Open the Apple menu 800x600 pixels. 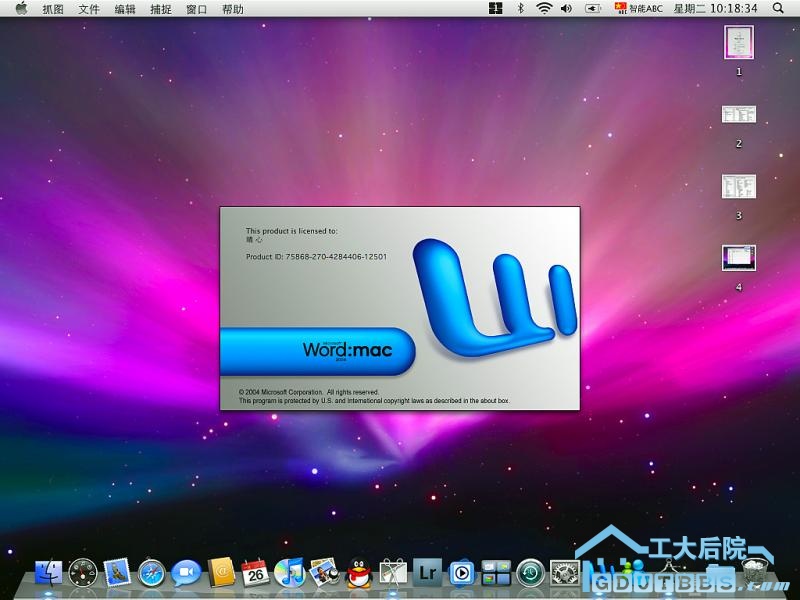coord(21,9)
